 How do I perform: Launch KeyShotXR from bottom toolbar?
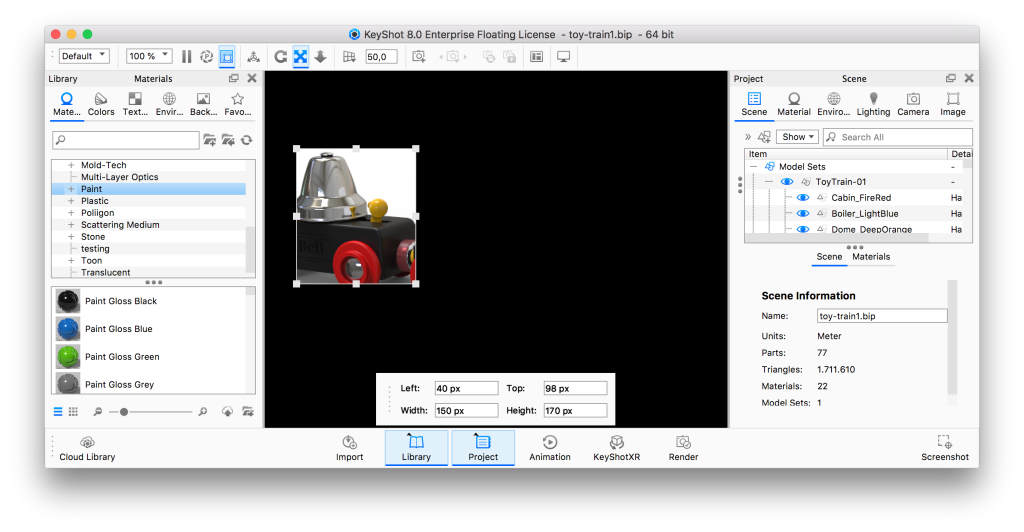click(x=617, y=447)
